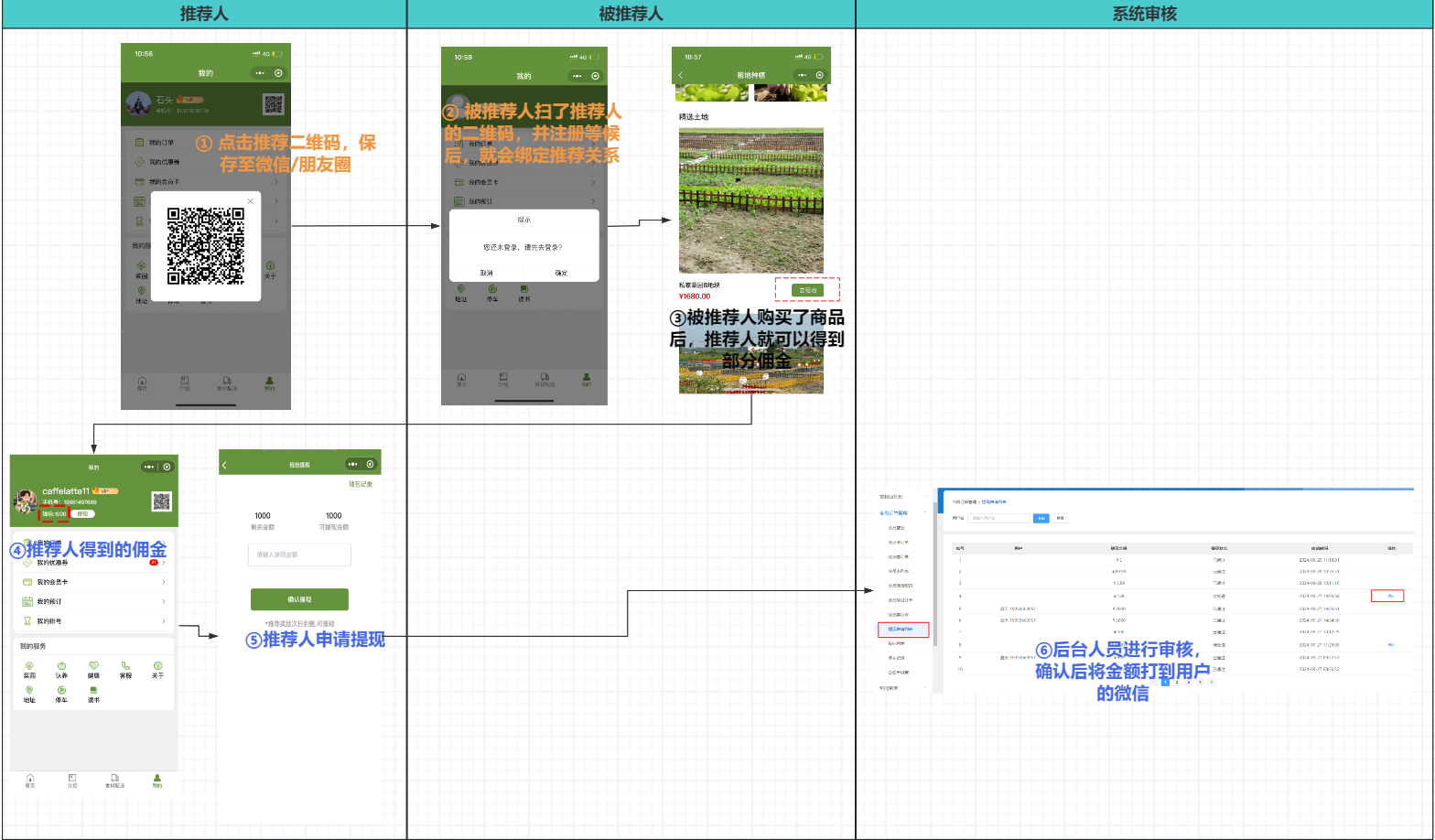Viewport: 1435px width, 840px height.
Task: Tap the QR icon beside caffelatte11's profile
Action: tap(161, 501)
